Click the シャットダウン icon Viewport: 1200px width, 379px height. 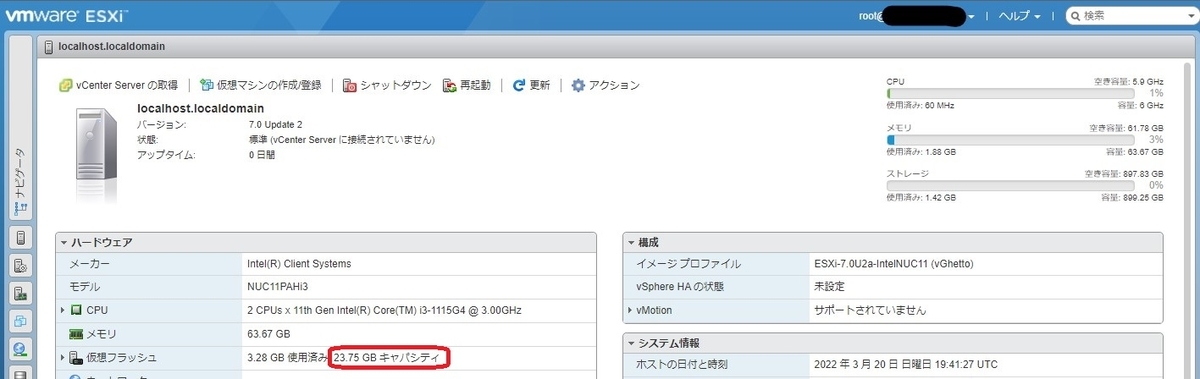point(350,85)
